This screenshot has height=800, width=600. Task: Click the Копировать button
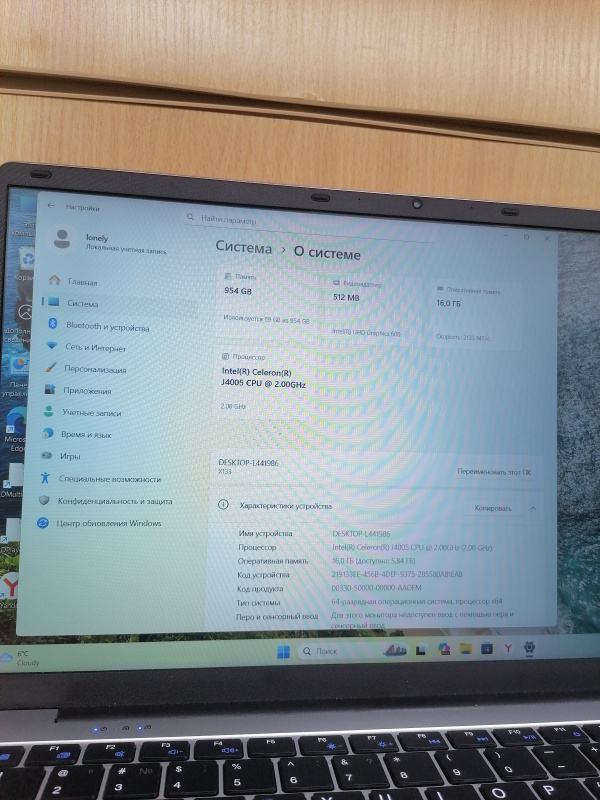click(x=492, y=508)
